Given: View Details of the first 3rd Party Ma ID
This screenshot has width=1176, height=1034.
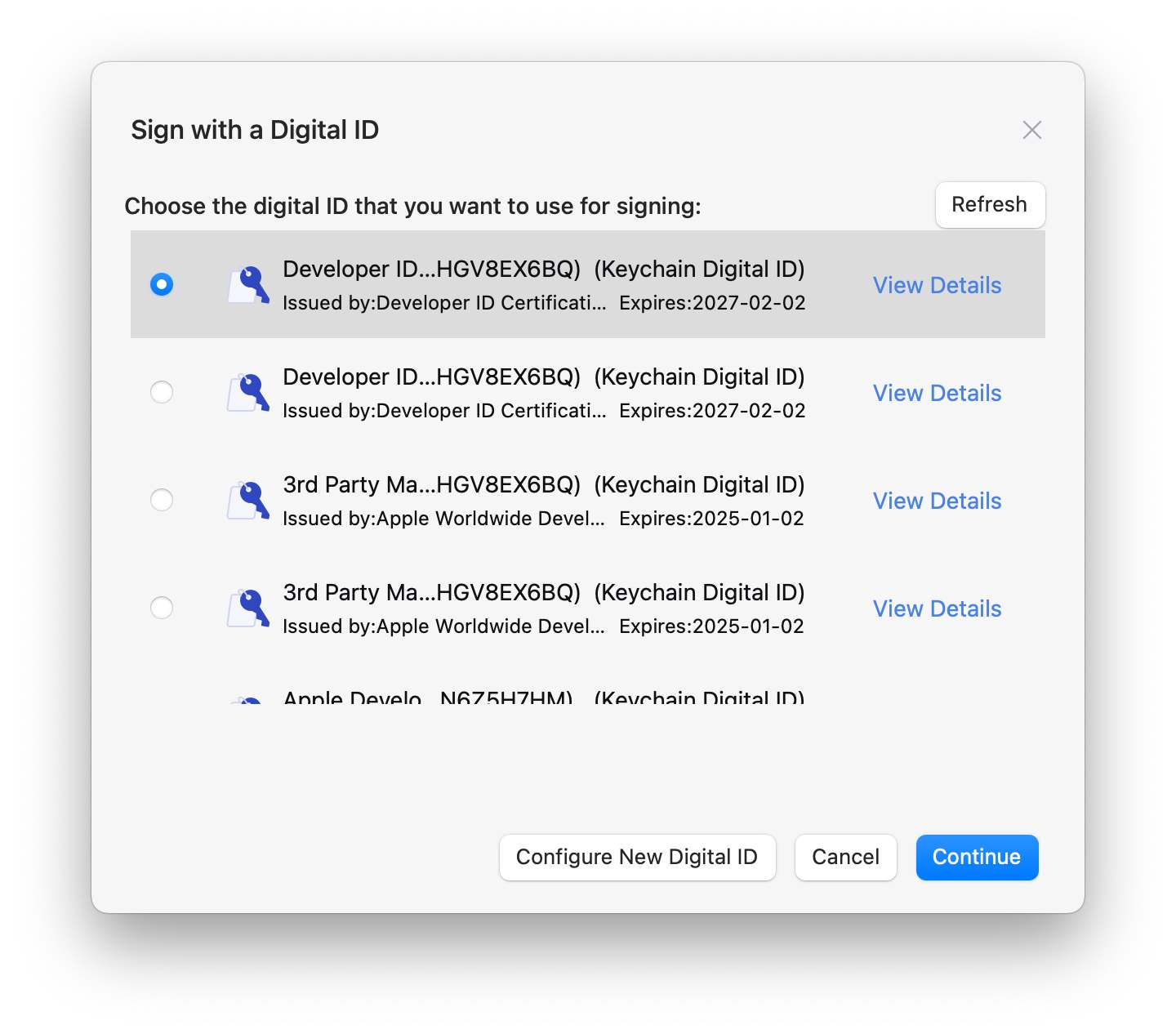Looking at the screenshot, I should click(937, 501).
